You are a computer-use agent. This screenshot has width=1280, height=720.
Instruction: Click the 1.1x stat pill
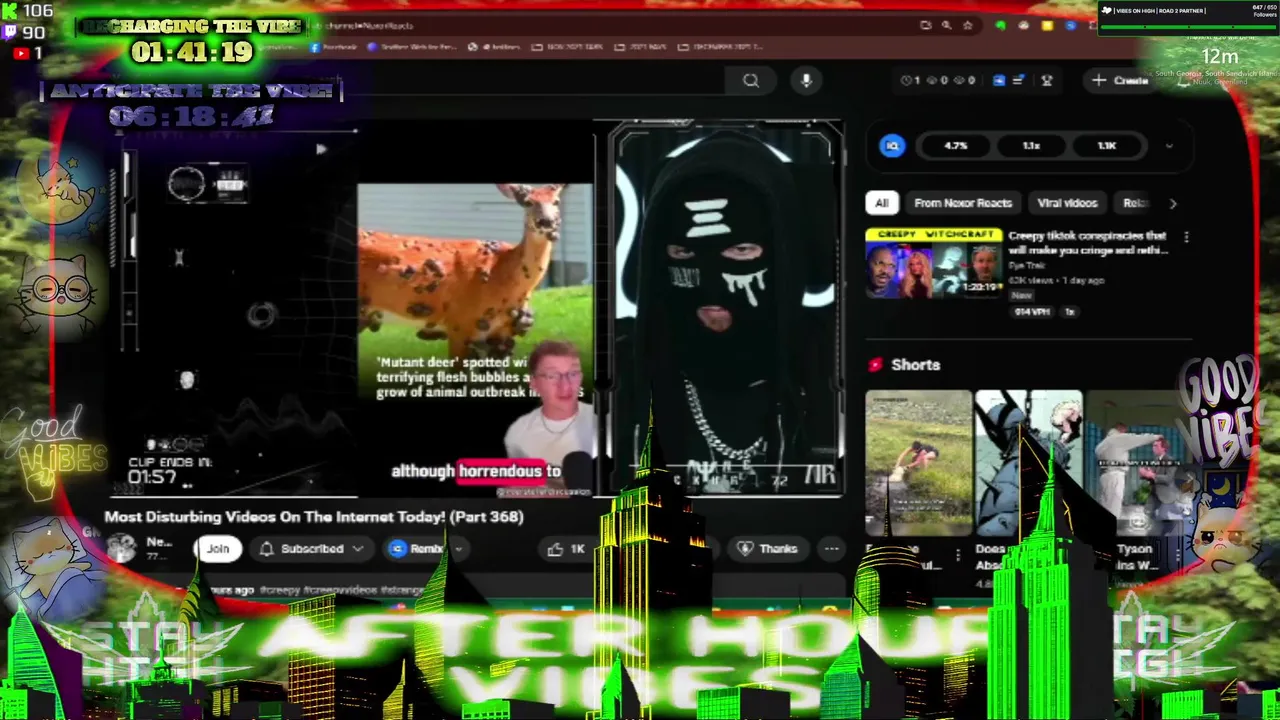[1031, 146]
